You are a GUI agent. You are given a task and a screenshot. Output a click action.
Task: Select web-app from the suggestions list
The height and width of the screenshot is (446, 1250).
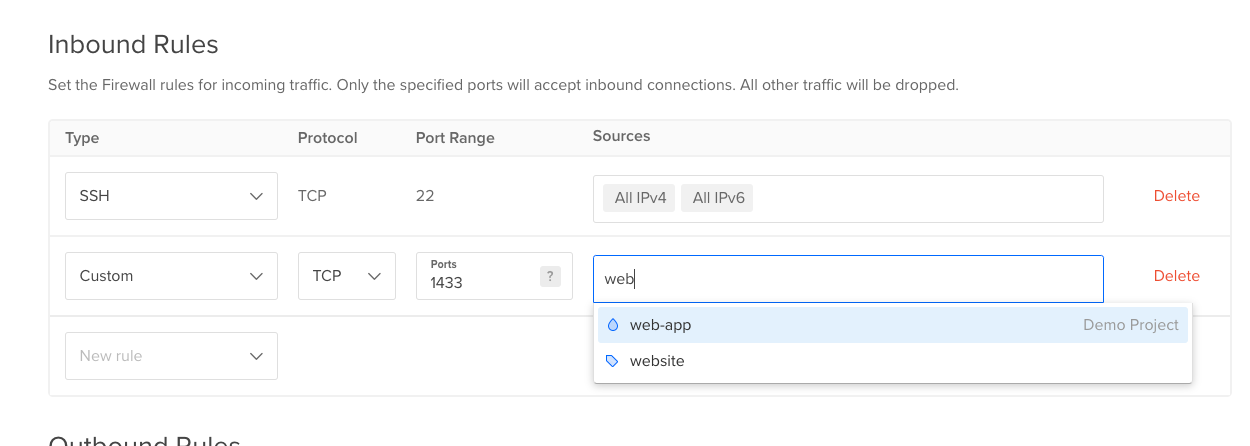click(893, 325)
